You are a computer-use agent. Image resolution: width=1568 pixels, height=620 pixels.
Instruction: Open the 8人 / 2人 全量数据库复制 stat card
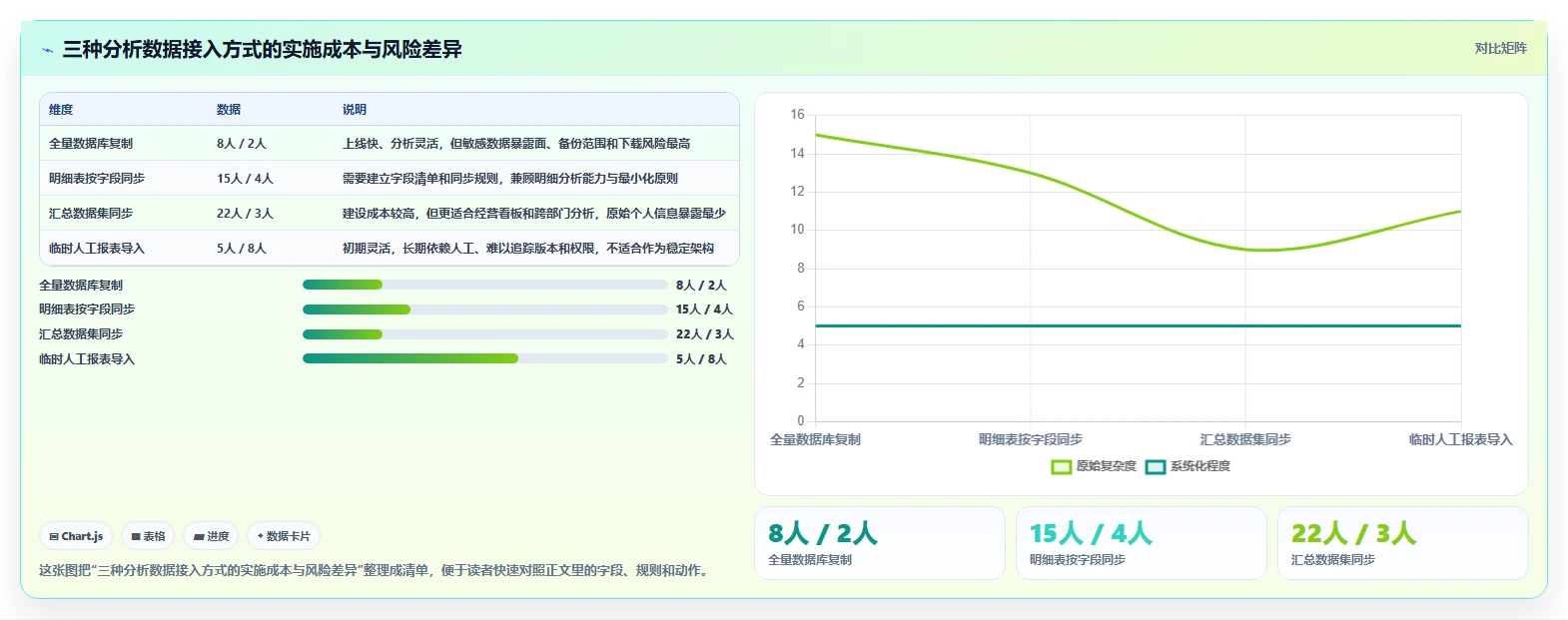880,543
